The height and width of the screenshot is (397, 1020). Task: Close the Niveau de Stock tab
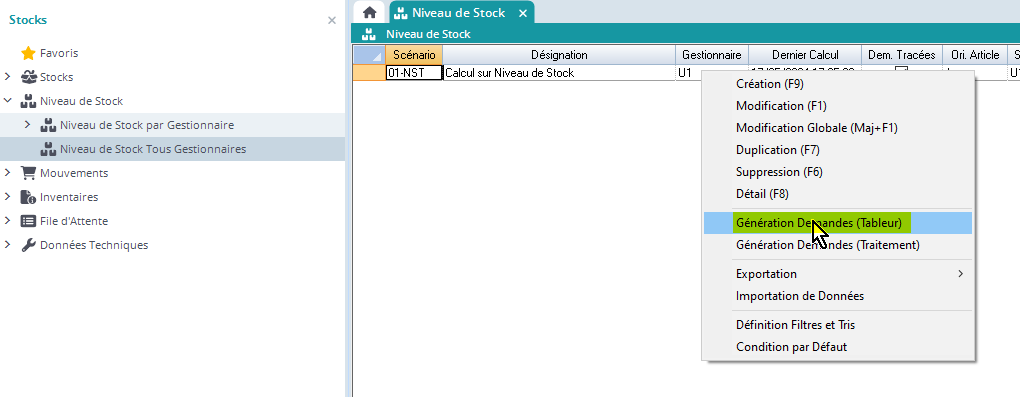tap(522, 13)
